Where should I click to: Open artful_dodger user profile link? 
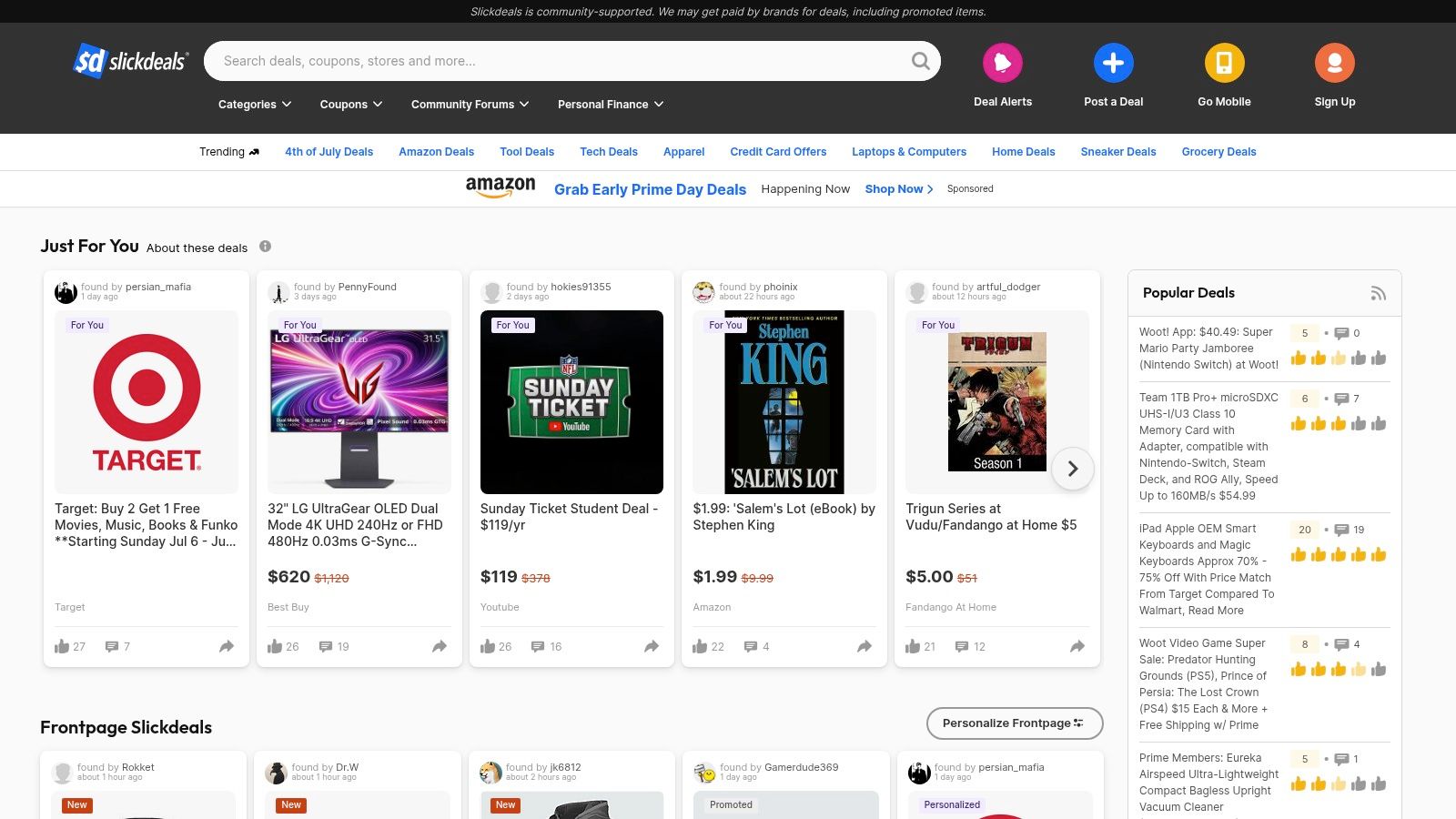point(1008,287)
